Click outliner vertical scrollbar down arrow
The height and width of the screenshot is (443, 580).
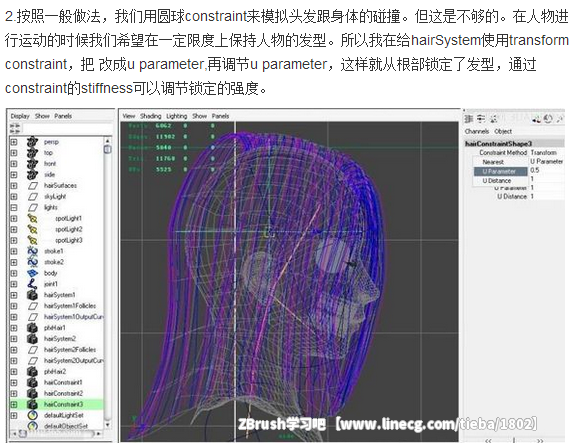click(107, 425)
